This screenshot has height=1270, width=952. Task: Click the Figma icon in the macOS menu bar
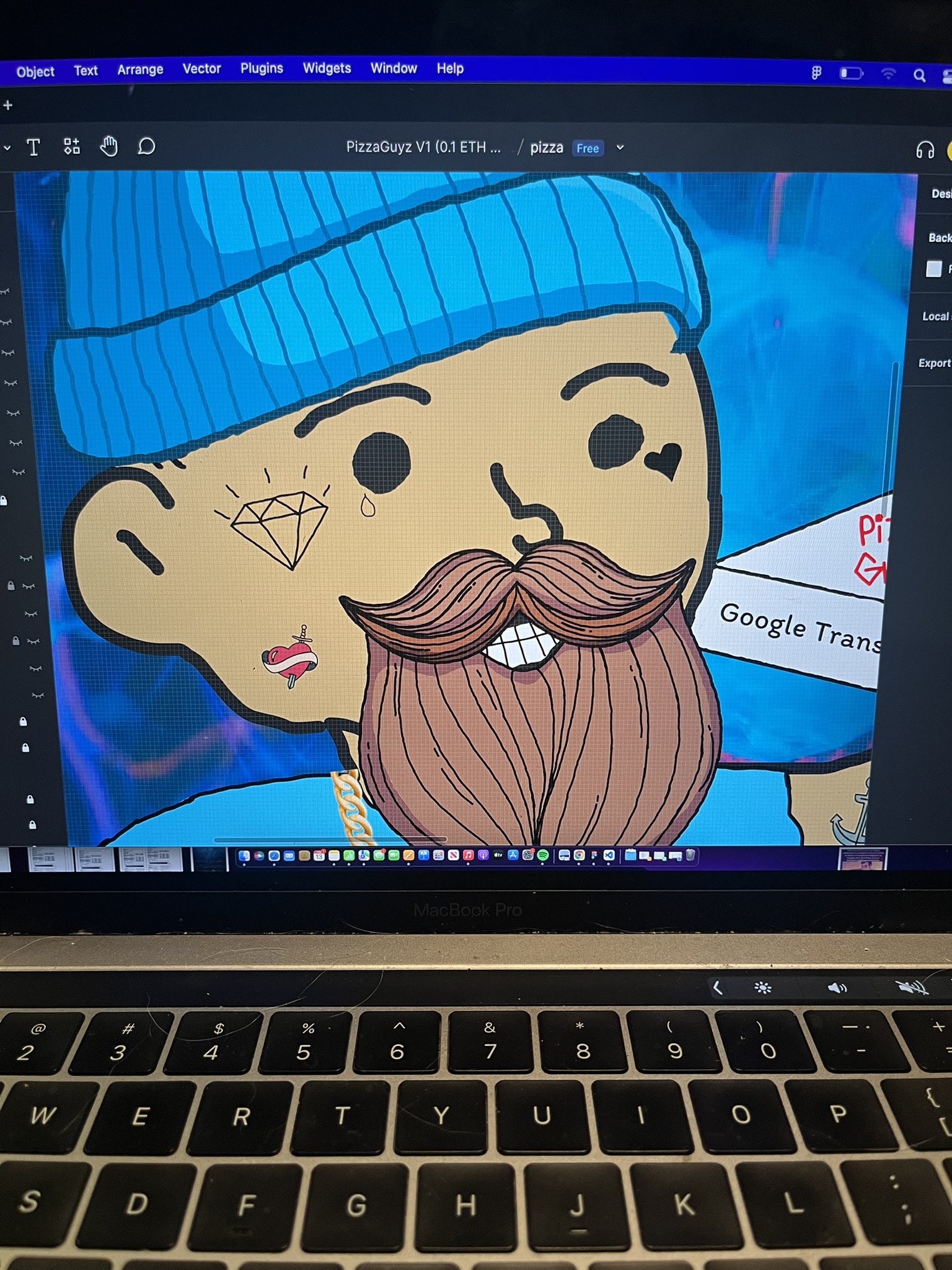click(x=816, y=73)
